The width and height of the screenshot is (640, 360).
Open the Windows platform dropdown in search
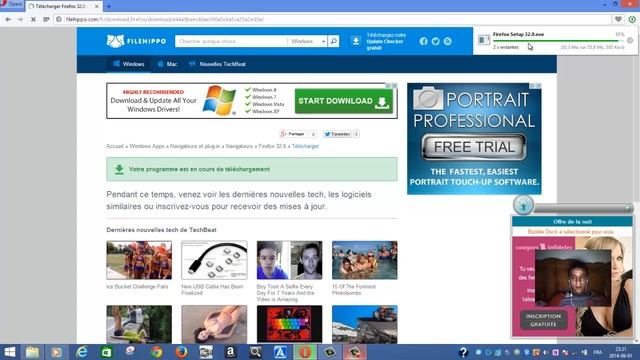[x=307, y=41]
